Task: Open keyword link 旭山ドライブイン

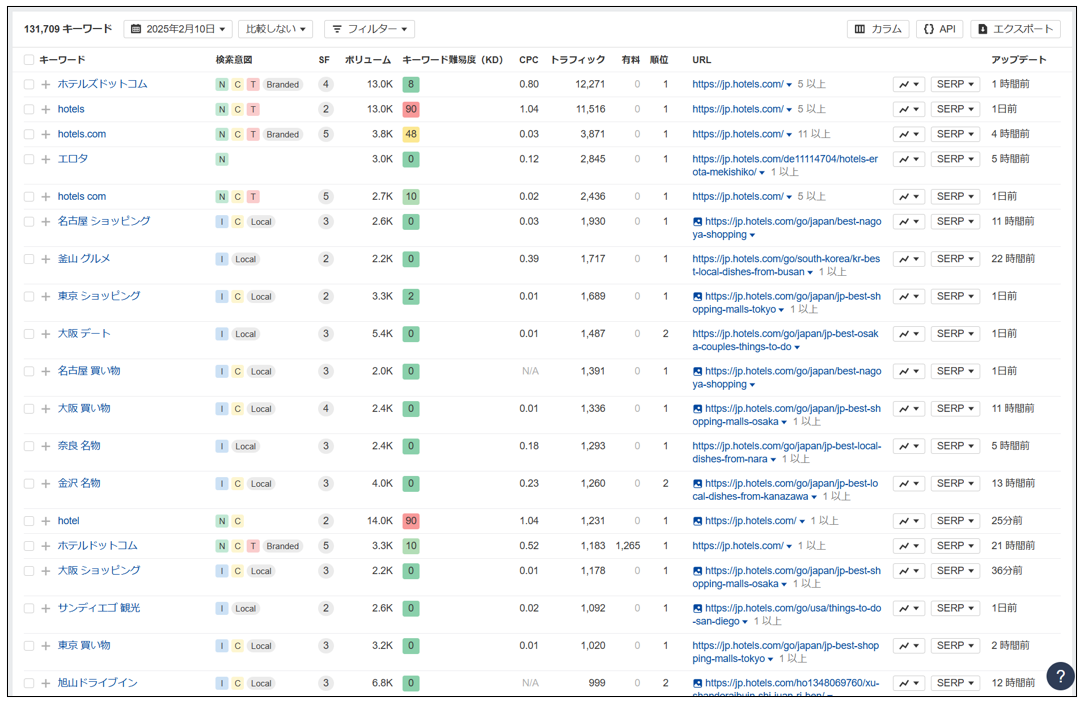Action: point(97,683)
